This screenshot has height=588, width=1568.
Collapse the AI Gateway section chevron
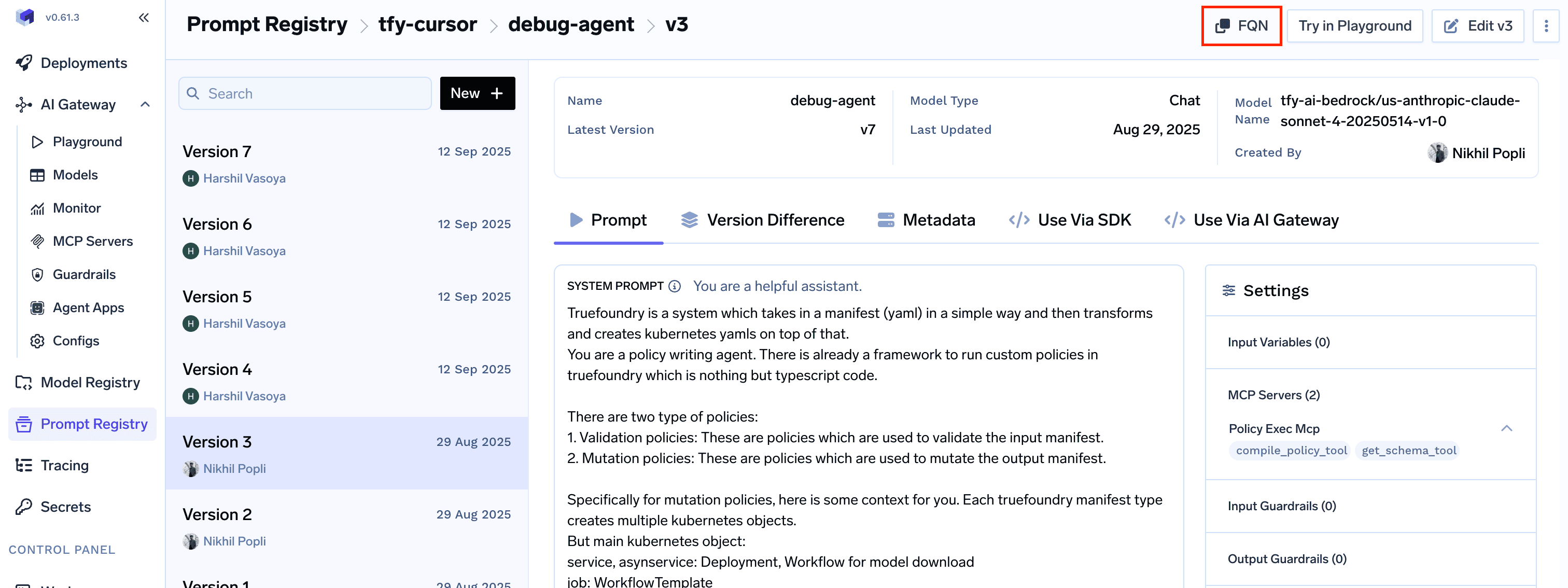tap(145, 104)
